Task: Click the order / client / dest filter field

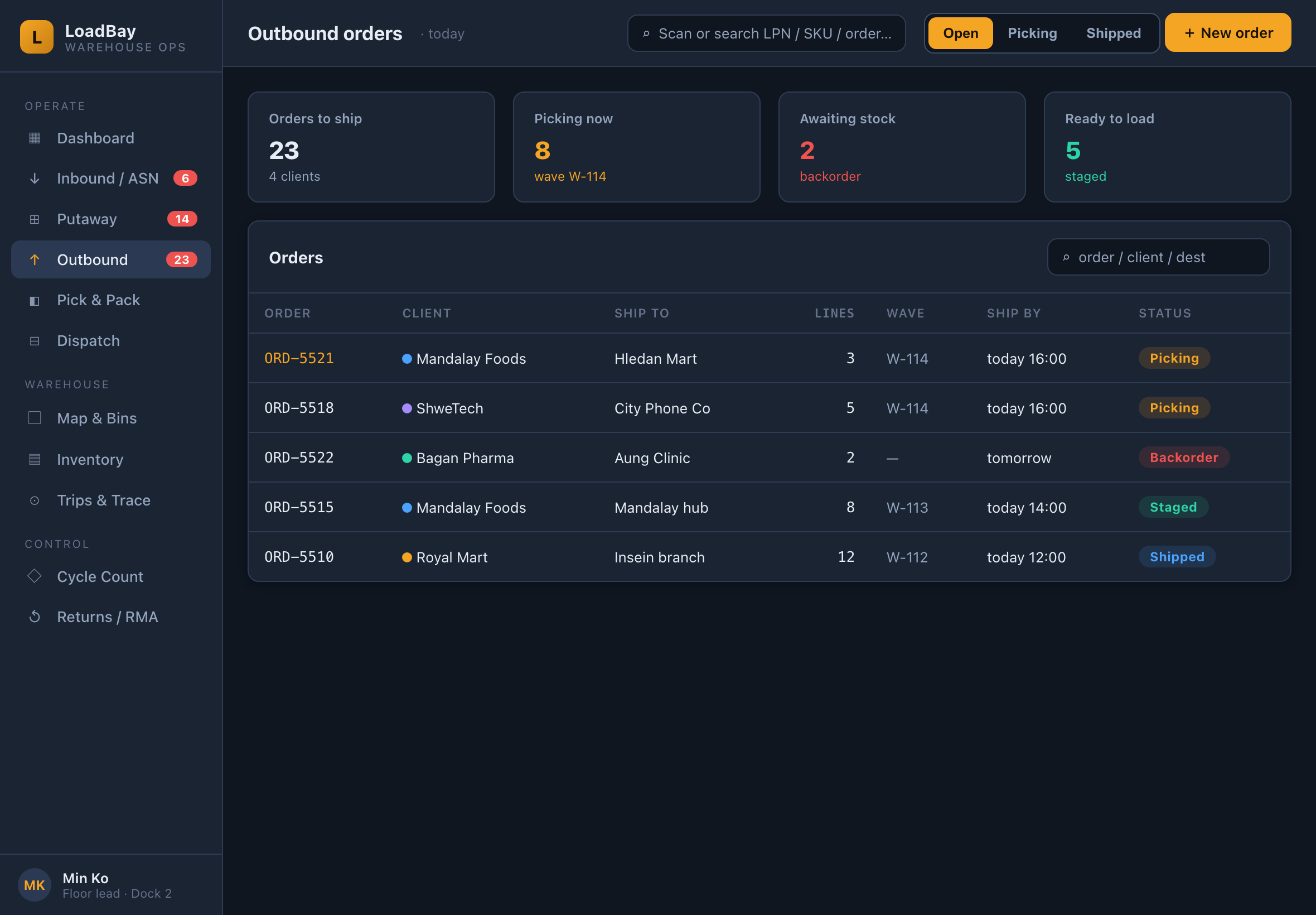Action: (x=1158, y=257)
